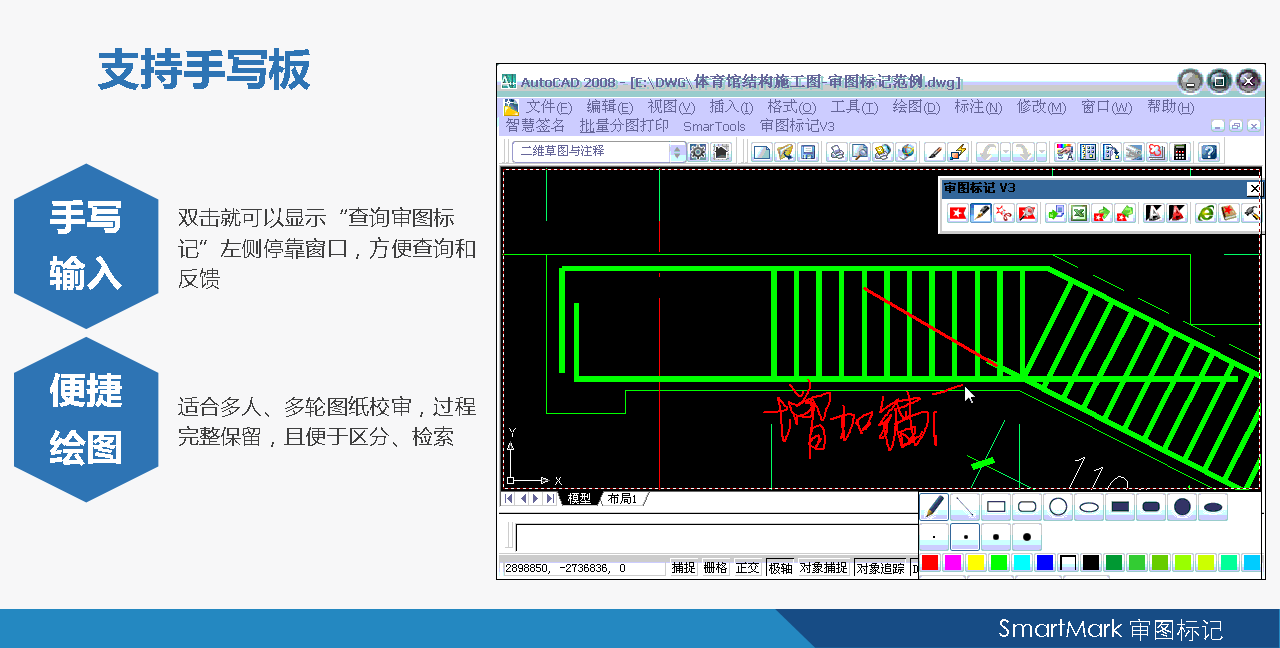The image size is (1280, 648).
Task: Switch to the 布局1 layout tab
Action: [x=621, y=498]
